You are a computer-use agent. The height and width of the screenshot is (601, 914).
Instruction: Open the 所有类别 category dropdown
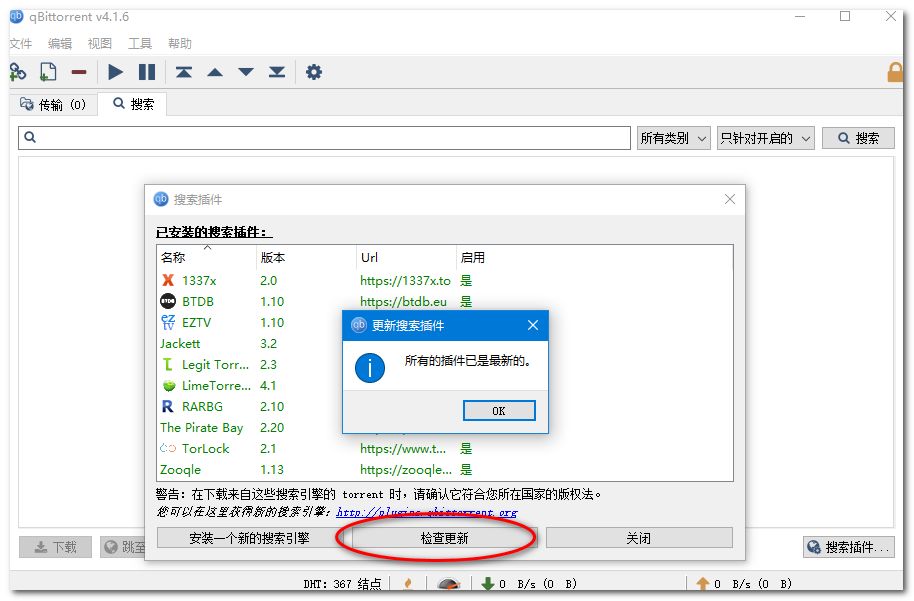pyautogui.click(x=673, y=138)
